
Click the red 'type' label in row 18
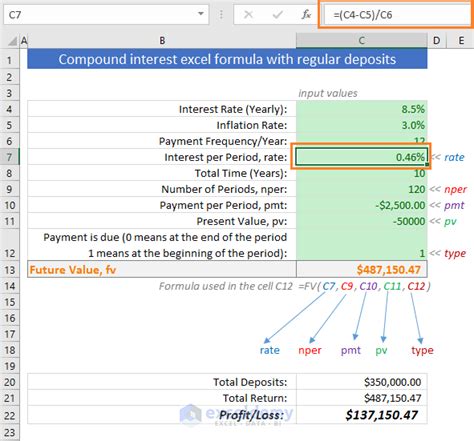pos(422,350)
